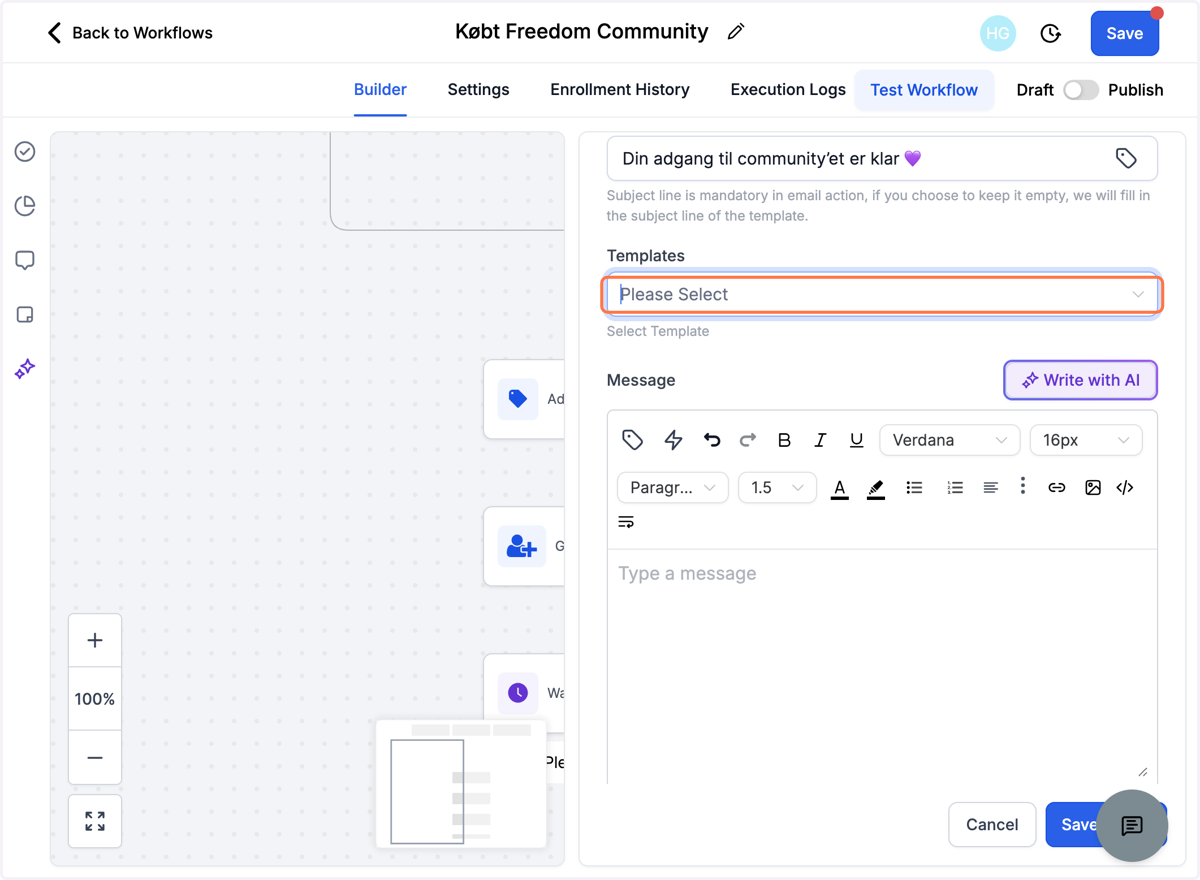
Task: Switch to the Settings tab
Action: [x=478, y=90]
